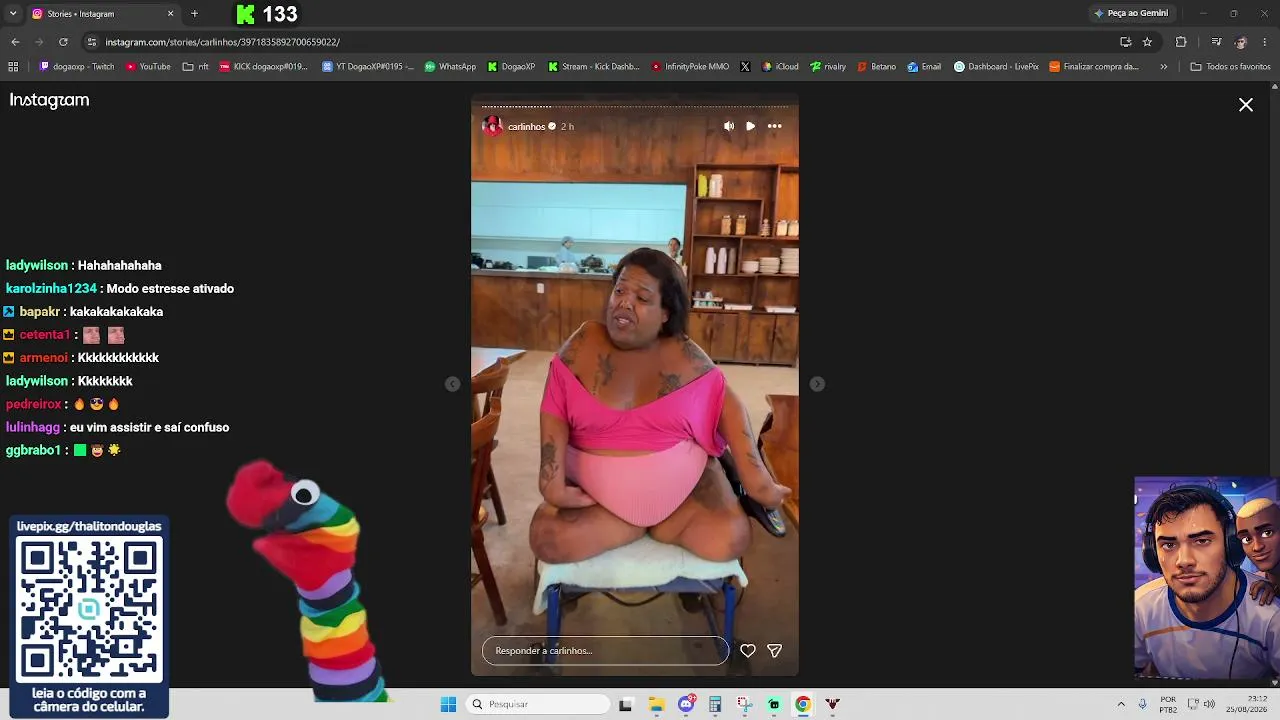The width and height of the screenshot is (1280, 720).
Task: Open the 'dogaoxp - Twitch' bookmark
Action: [77, 67]
